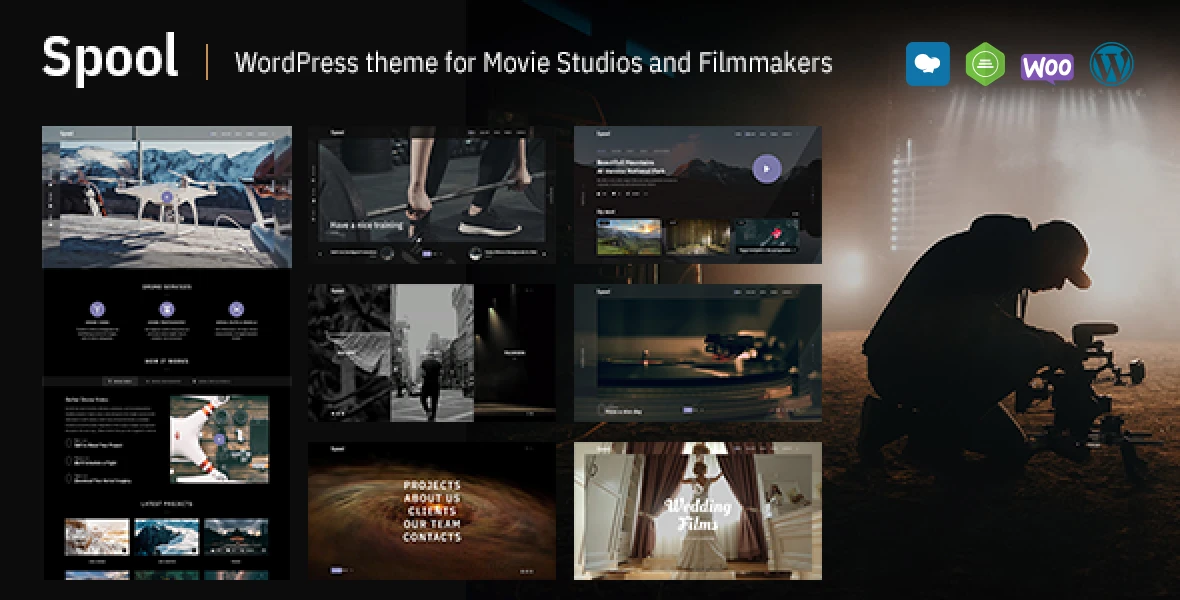Click first thumbnail under Latest Projects
Screen dimensions: 1180x600
(x=97, y=537)
